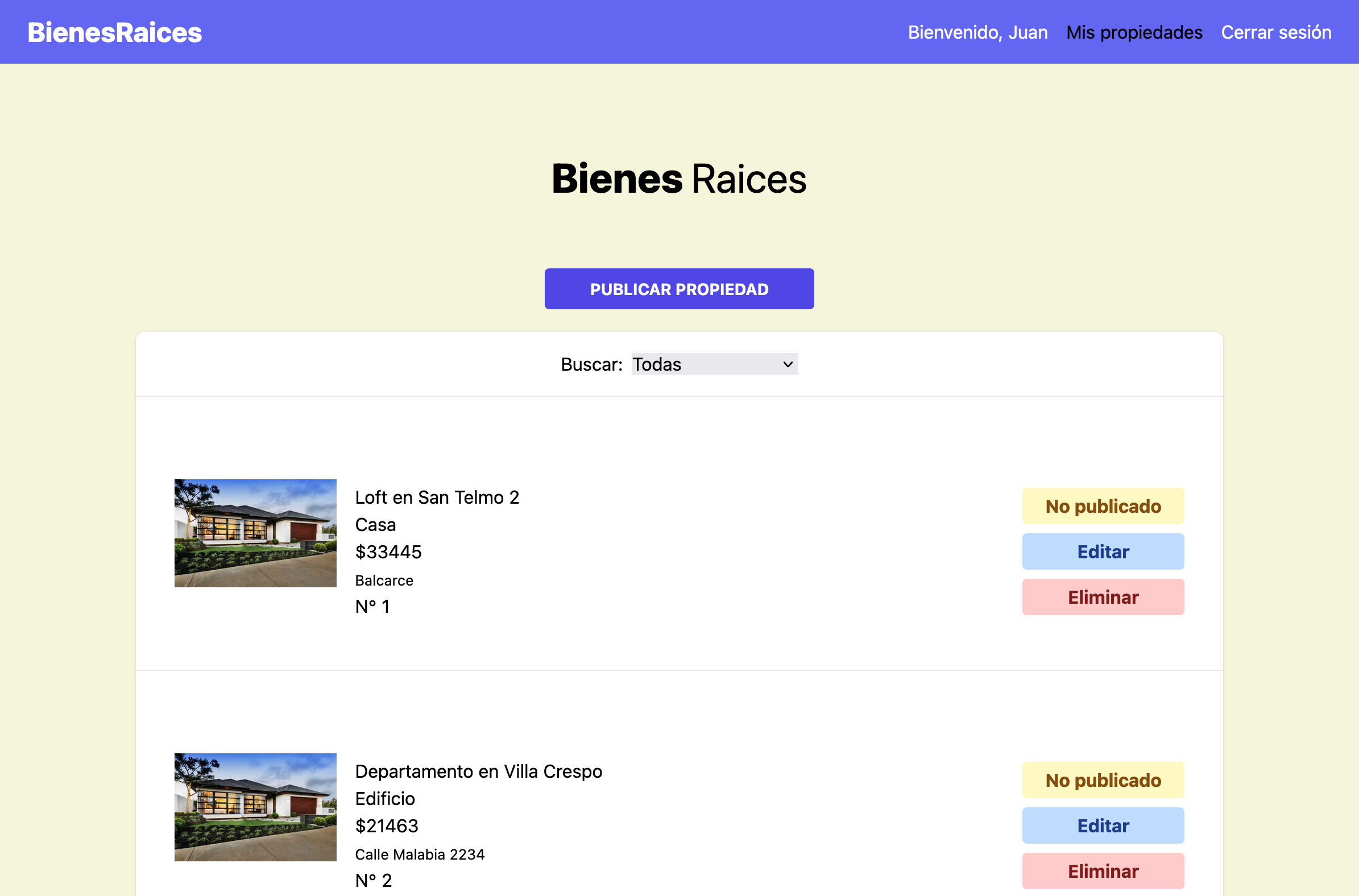This screenshot has width=1359, height=896.
Task: Open the Buscar dropdown showing Todas
Action: click(714, 364)
